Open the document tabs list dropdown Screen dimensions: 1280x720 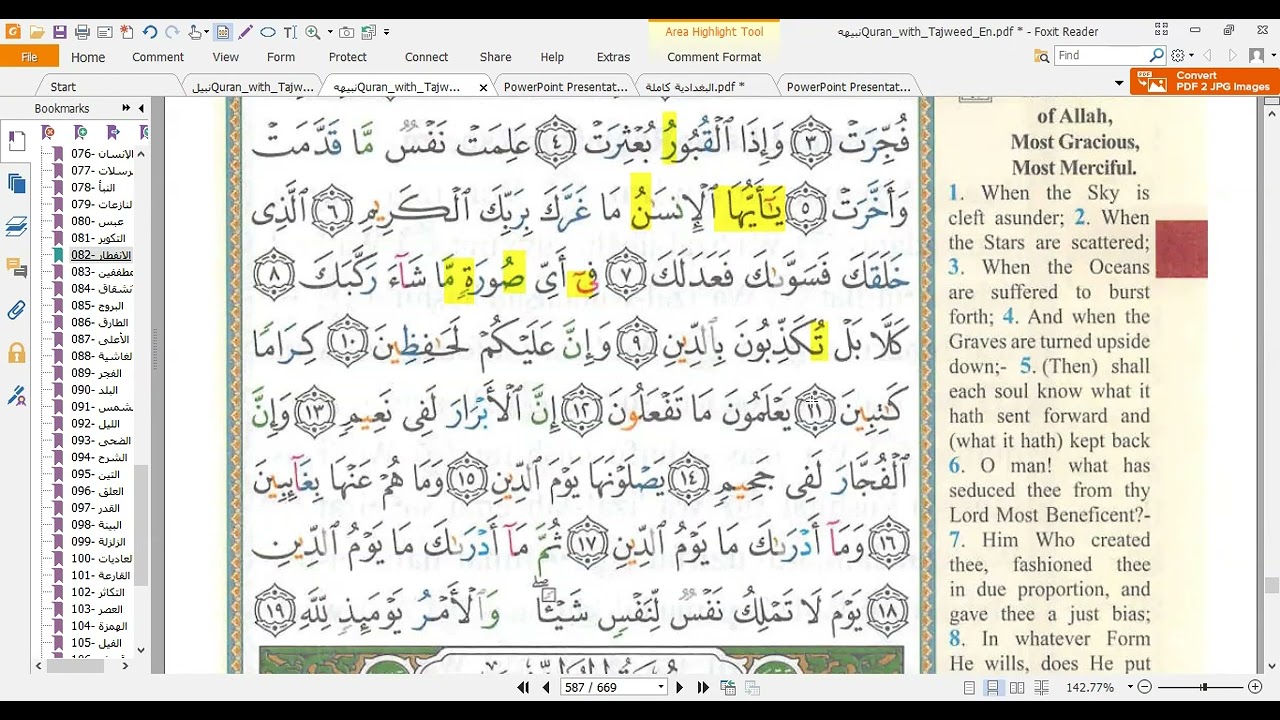click(x=1119, y=83)
